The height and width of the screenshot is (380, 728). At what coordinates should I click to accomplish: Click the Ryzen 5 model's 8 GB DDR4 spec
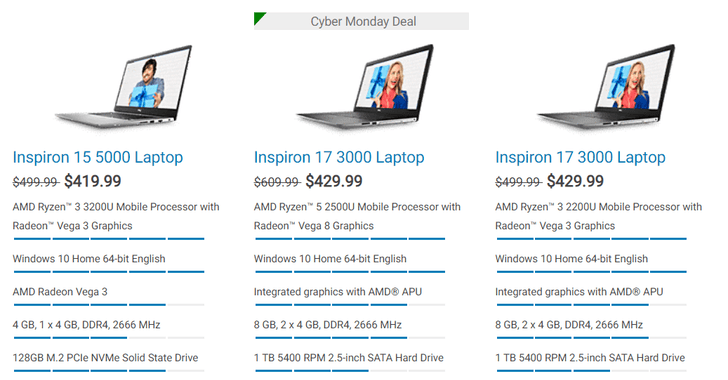pyautogui.click(x=328, y=325)
